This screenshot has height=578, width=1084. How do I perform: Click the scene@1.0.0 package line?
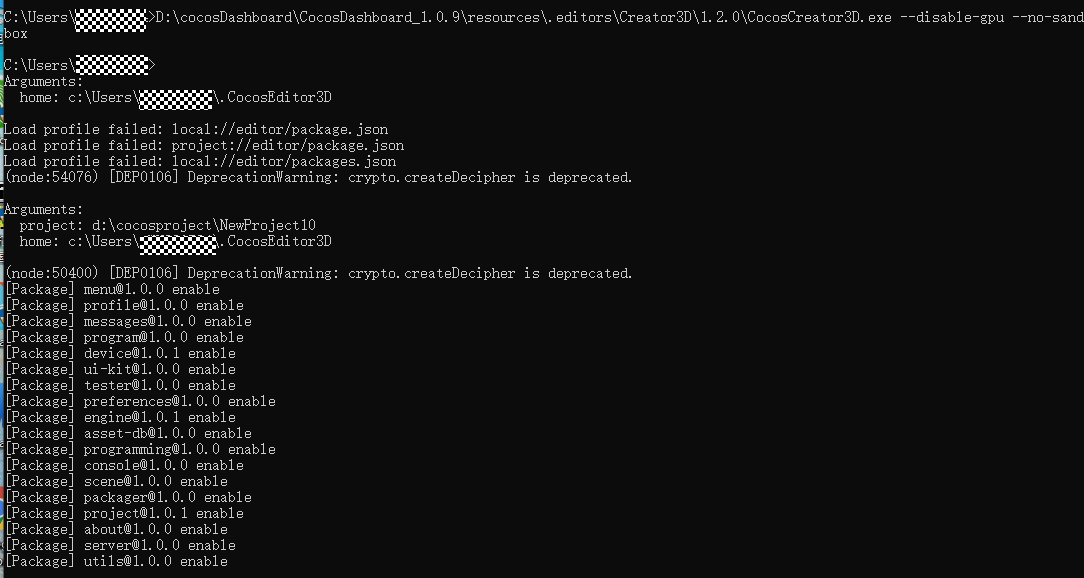[116, 481]
